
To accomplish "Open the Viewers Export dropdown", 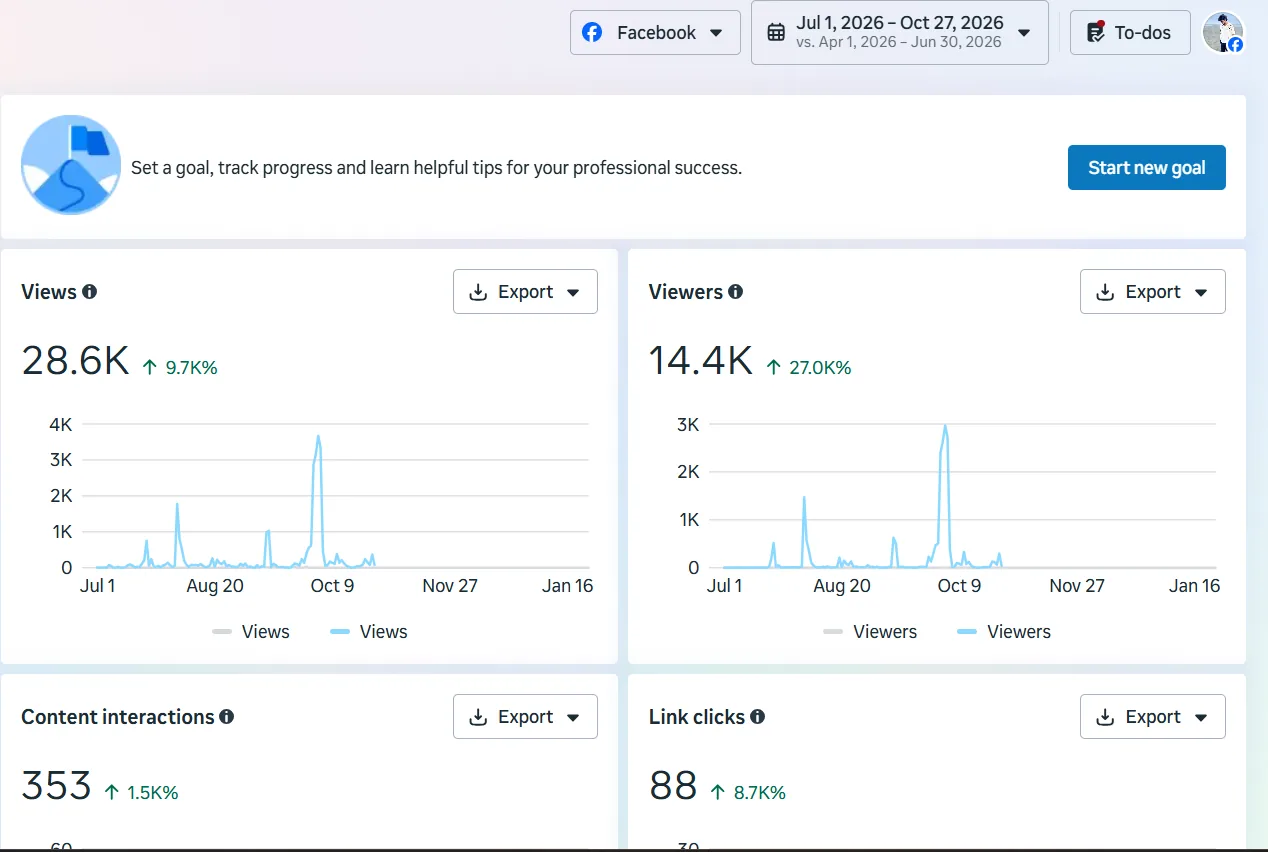I will pyautogui.click(x=1152, y=292).
